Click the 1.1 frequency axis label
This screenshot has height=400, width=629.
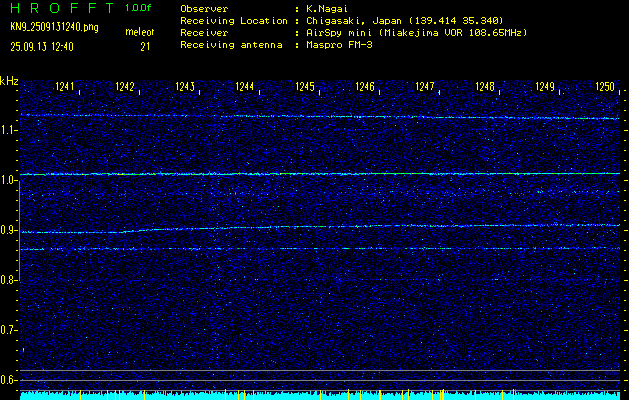pyautogui.click(x=8, y=130)
